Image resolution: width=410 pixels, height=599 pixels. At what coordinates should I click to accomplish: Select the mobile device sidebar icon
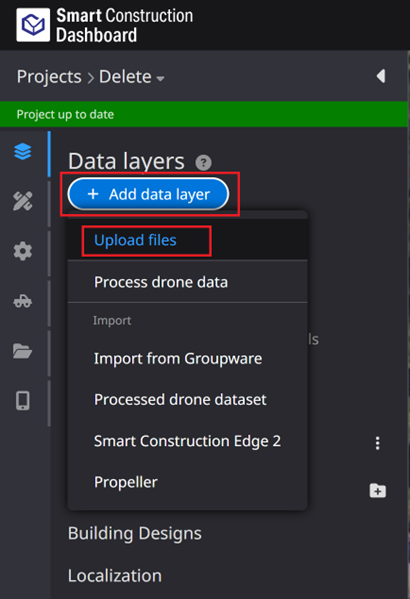[23, 401]
